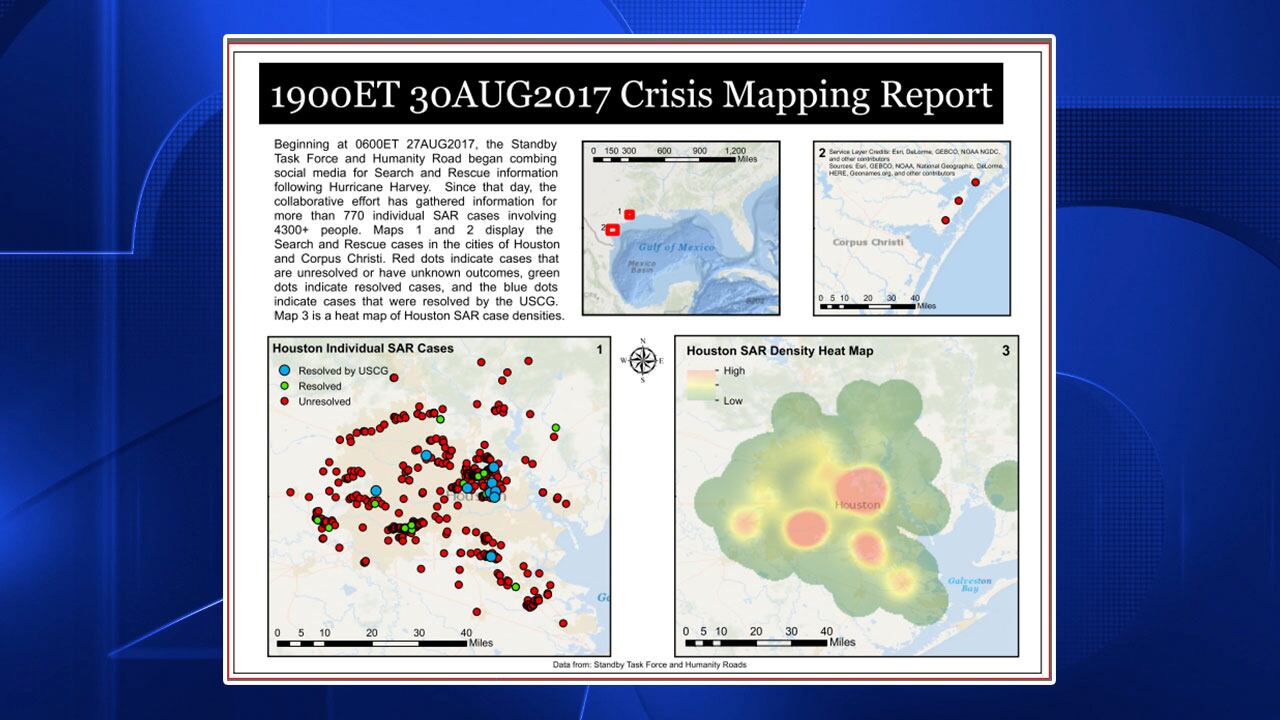Click the Low label in heat map legend

(x=733, y=400)
